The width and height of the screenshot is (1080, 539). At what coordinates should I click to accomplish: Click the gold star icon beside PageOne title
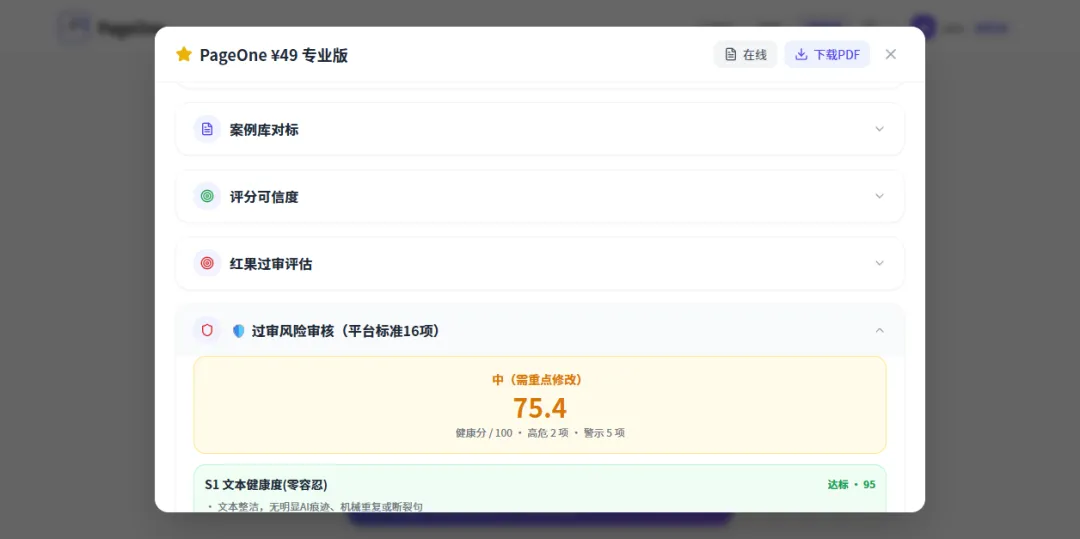tap(184, 54)
